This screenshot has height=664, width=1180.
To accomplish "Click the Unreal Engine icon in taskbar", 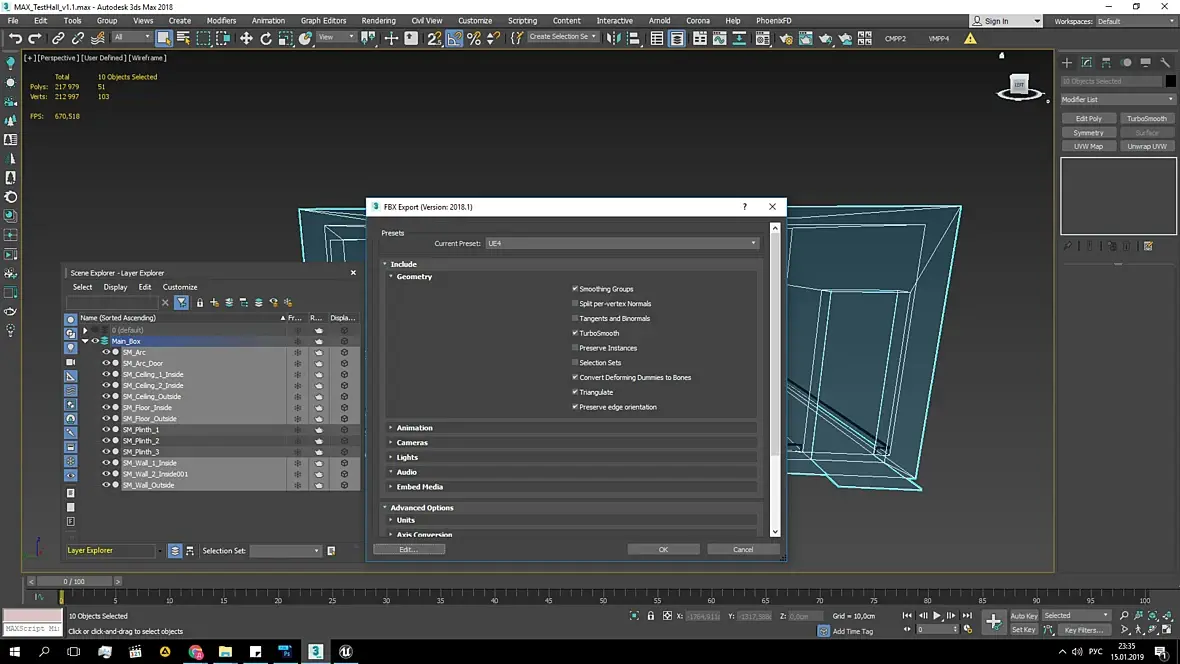I will click(x=345, y=652).
